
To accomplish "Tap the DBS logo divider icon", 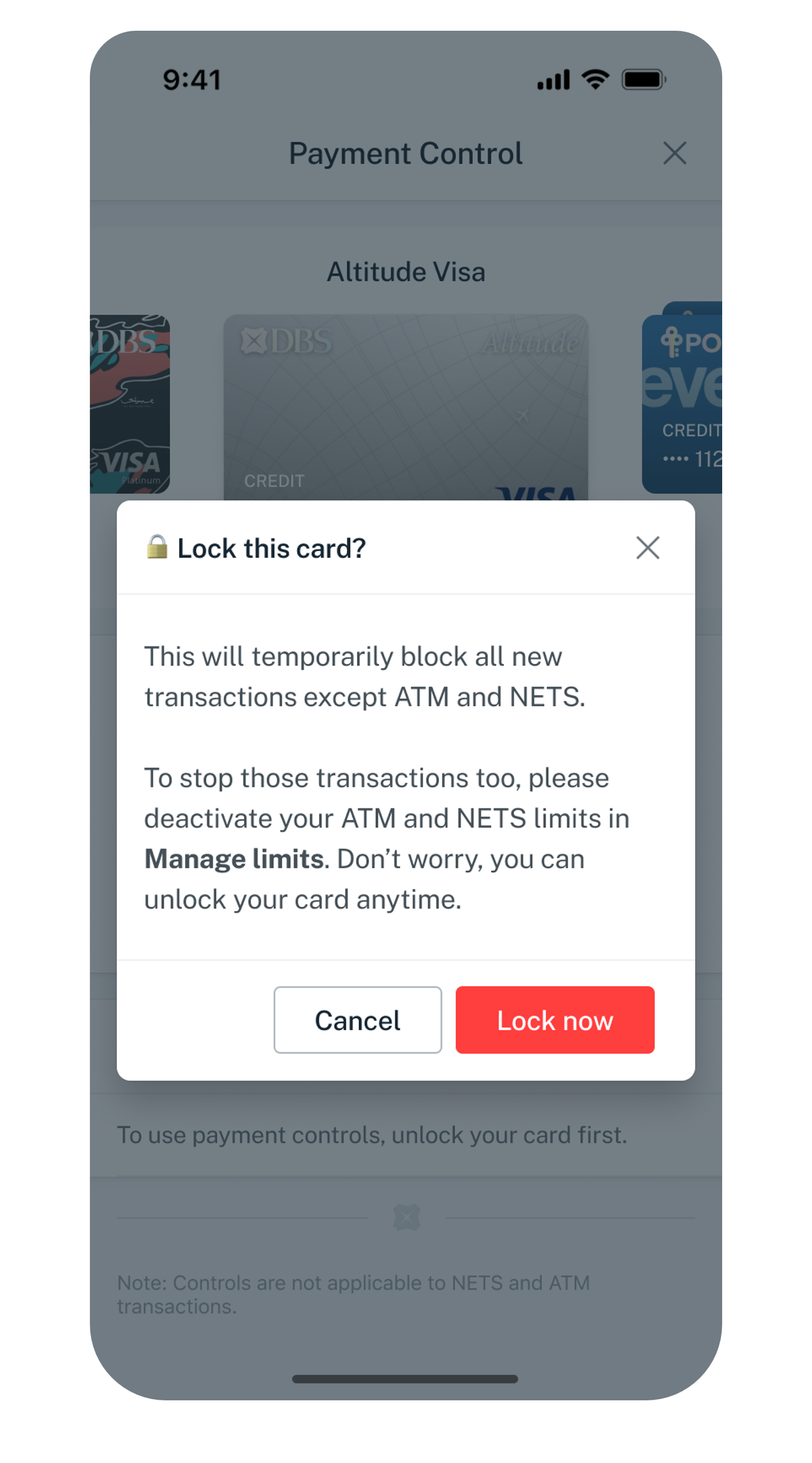I will tap(407, 1218).
